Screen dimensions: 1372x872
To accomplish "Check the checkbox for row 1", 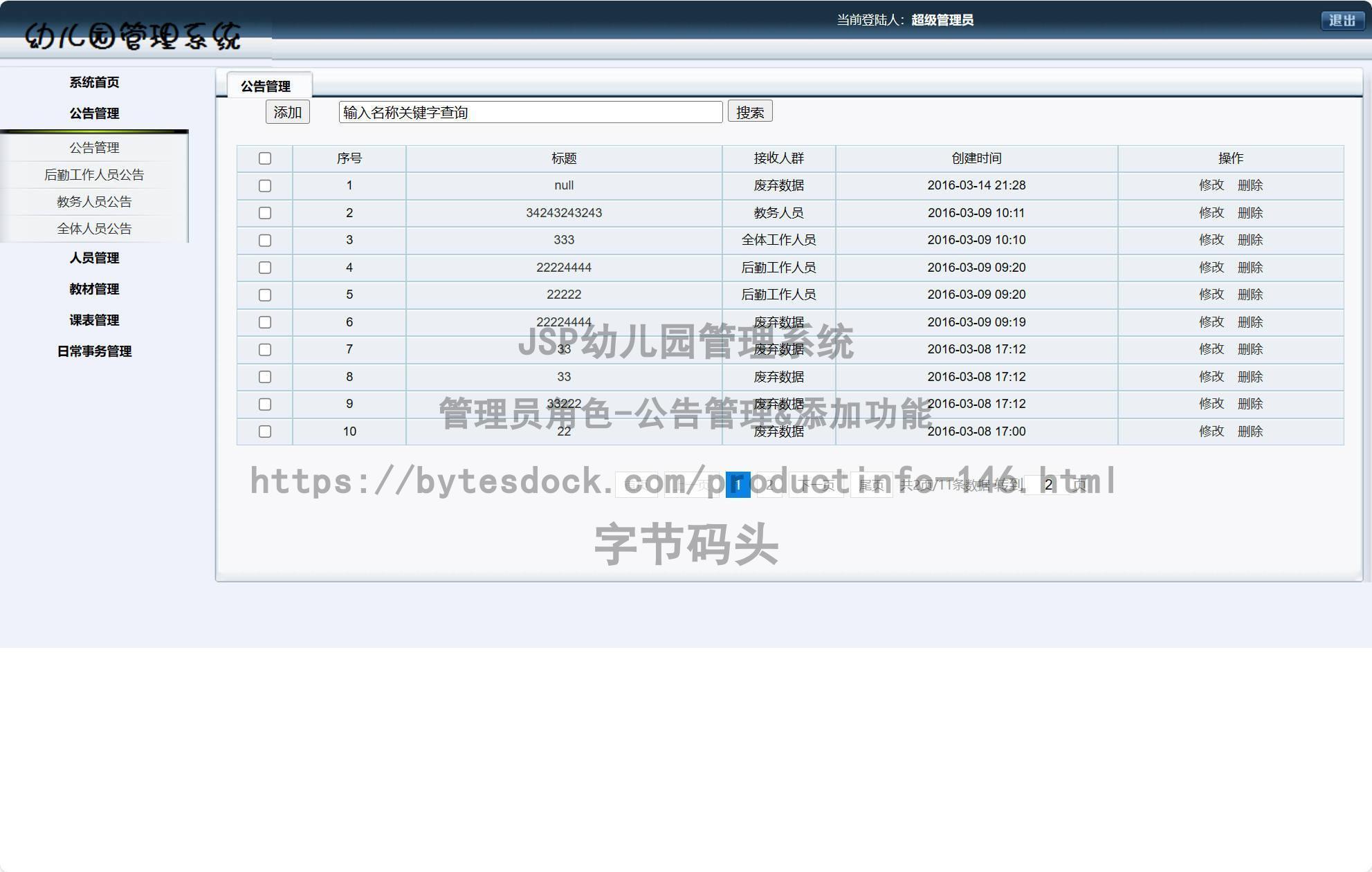I will pyautogui.click(x=265, y=186).
